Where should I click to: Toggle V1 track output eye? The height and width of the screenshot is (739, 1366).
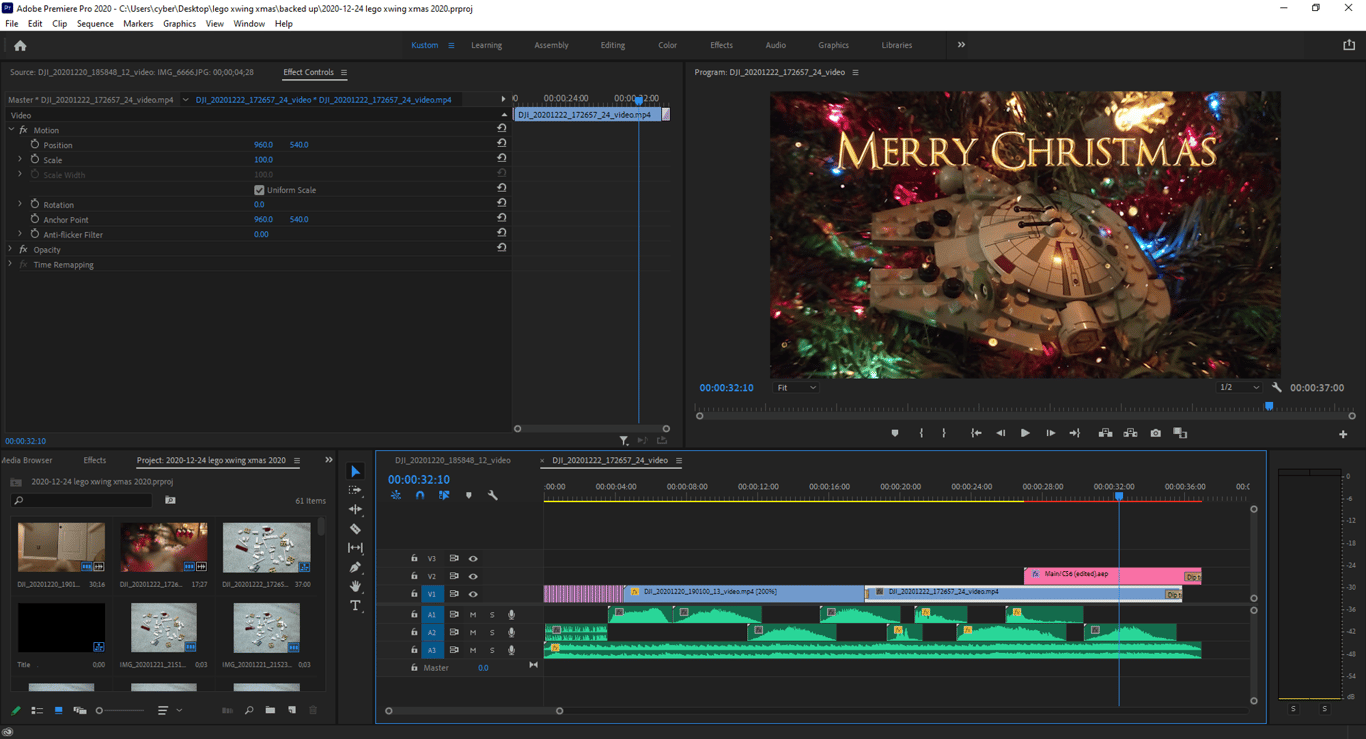[473, 594]
